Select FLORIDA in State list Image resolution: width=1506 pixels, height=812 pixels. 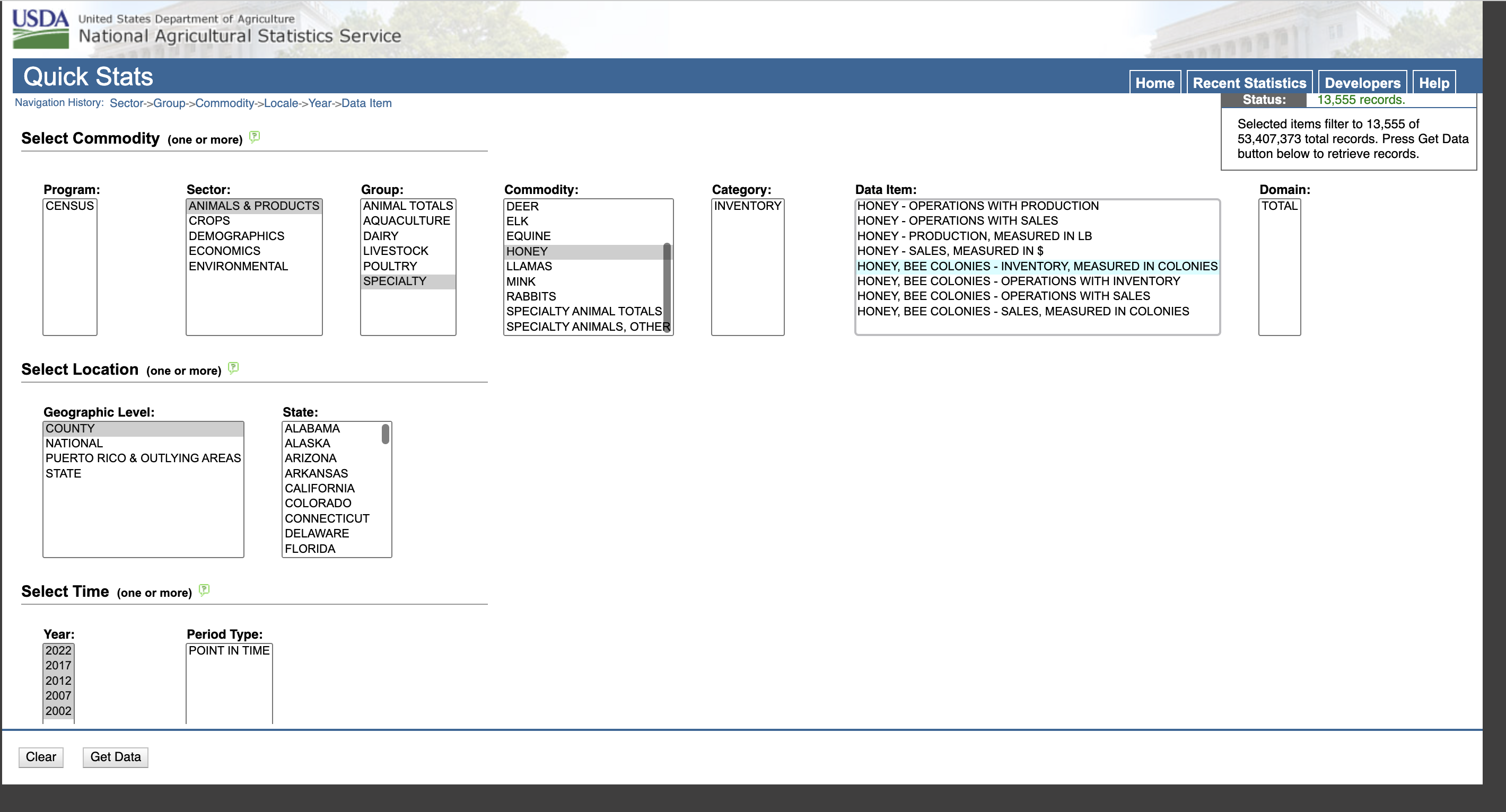331,549
